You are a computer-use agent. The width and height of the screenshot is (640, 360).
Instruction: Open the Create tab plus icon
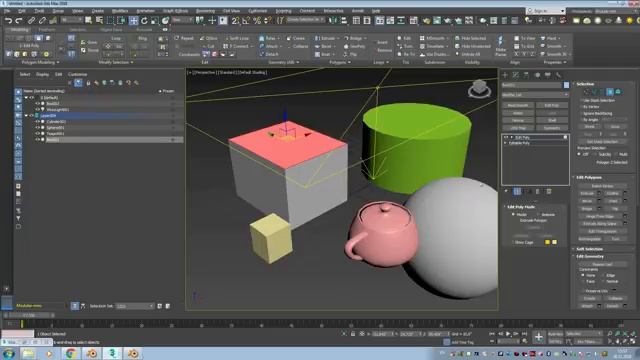(x=505, y=75)
